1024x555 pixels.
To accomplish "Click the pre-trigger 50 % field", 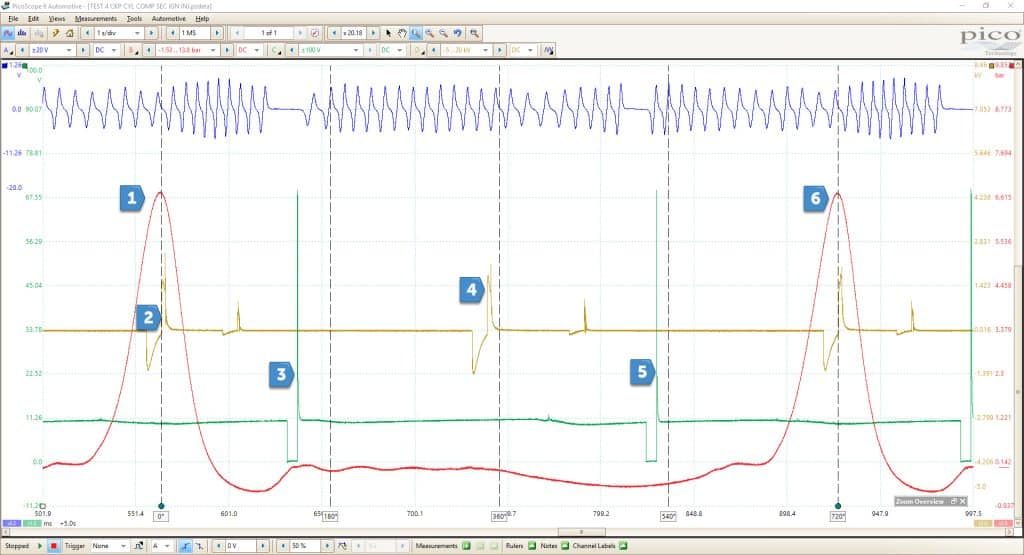I will [x=305, y=546].
